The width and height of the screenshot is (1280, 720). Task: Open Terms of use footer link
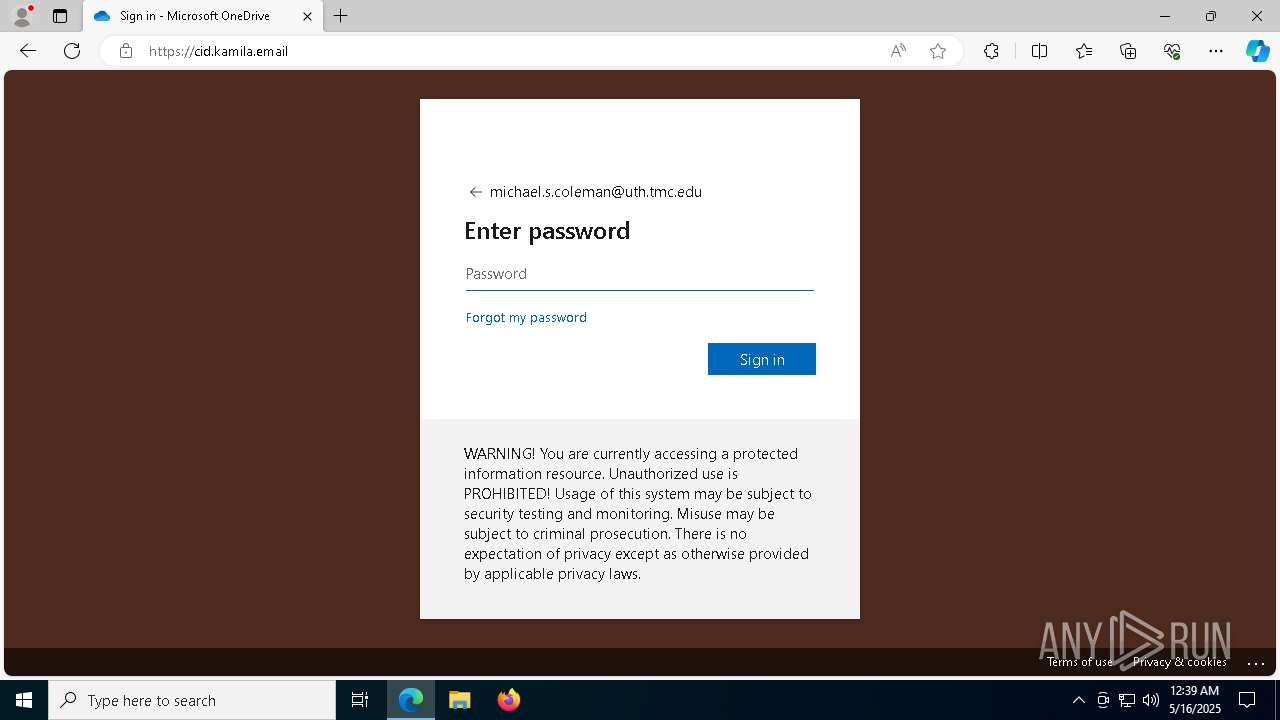coord(1080,662)
